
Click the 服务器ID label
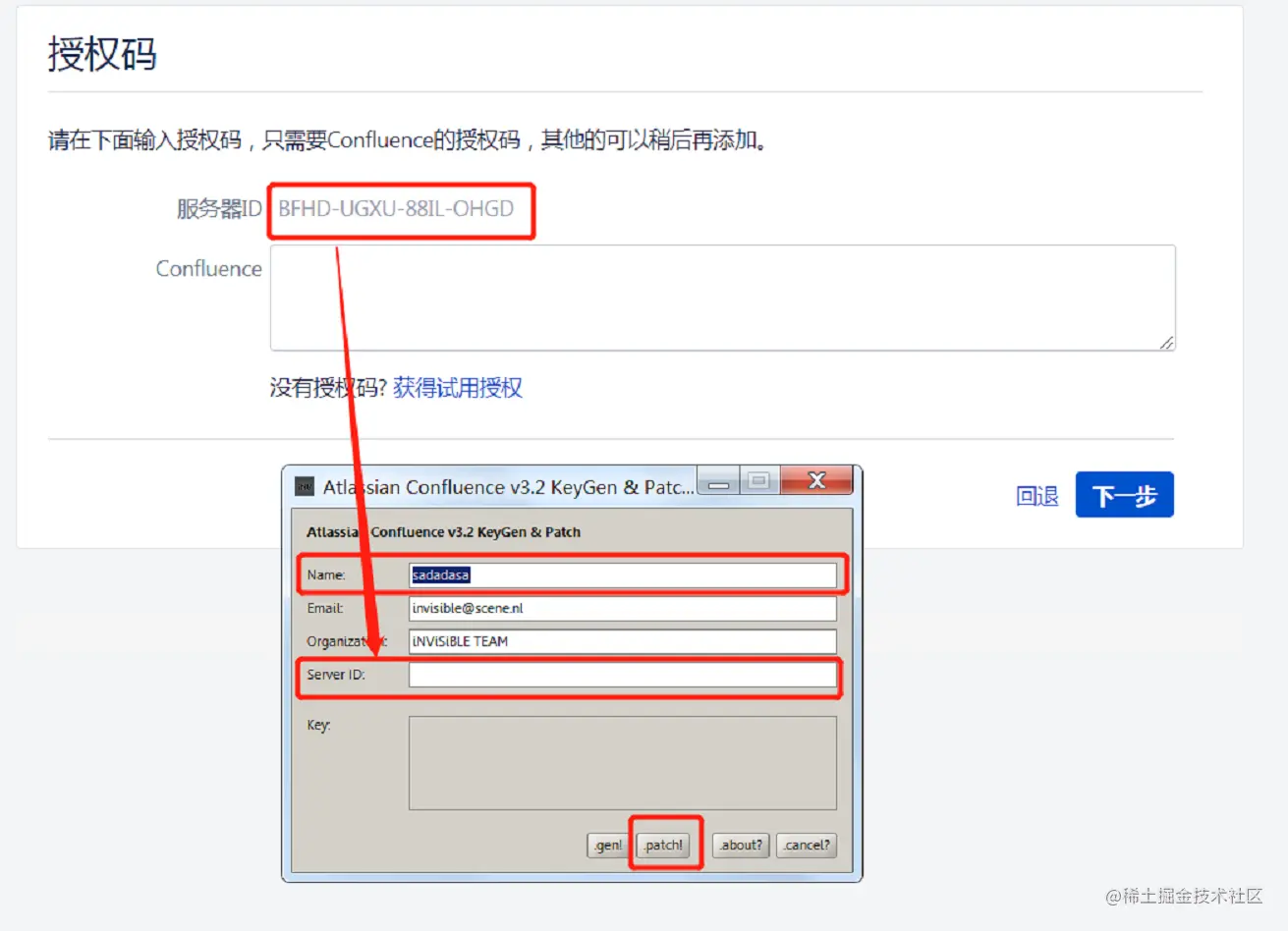pyautogui.click(x=219, y=208)
